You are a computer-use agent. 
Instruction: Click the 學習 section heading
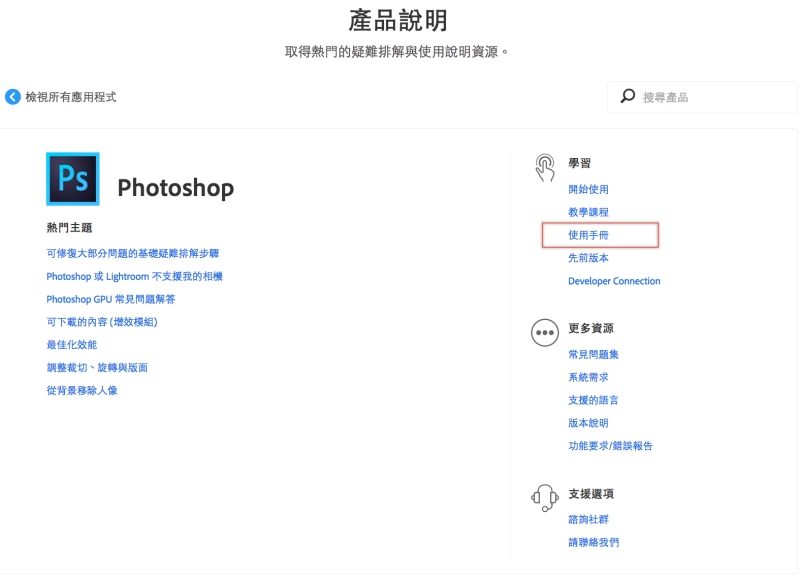580,163
